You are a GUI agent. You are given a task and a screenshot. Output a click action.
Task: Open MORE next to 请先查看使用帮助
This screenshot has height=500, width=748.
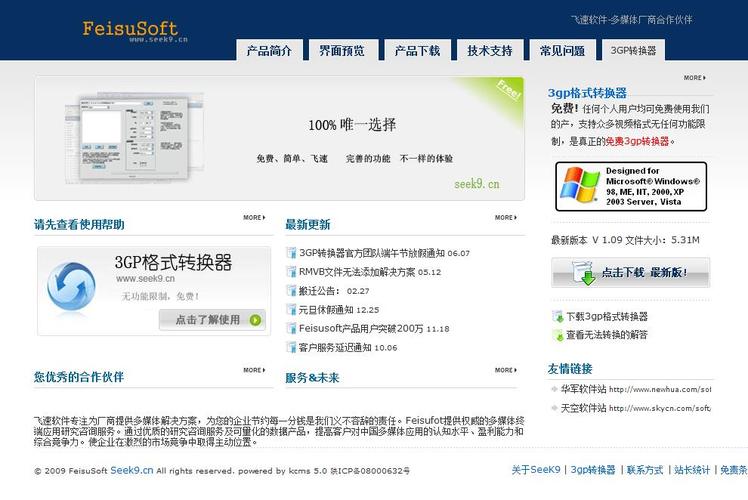click(254, 218)
